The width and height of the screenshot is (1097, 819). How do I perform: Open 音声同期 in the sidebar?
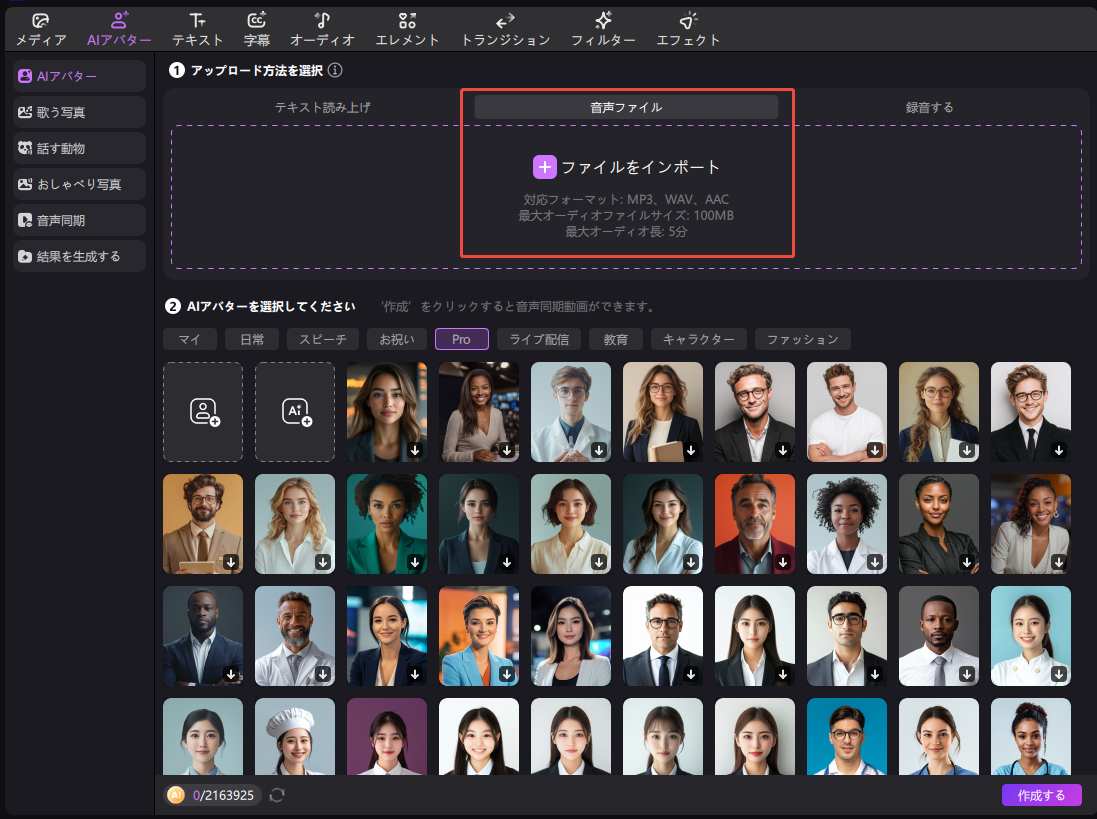79,220
